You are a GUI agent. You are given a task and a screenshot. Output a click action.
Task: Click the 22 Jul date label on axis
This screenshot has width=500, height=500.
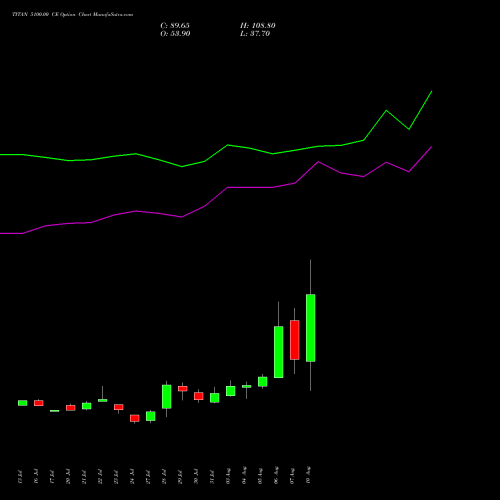tap(100, 476)
